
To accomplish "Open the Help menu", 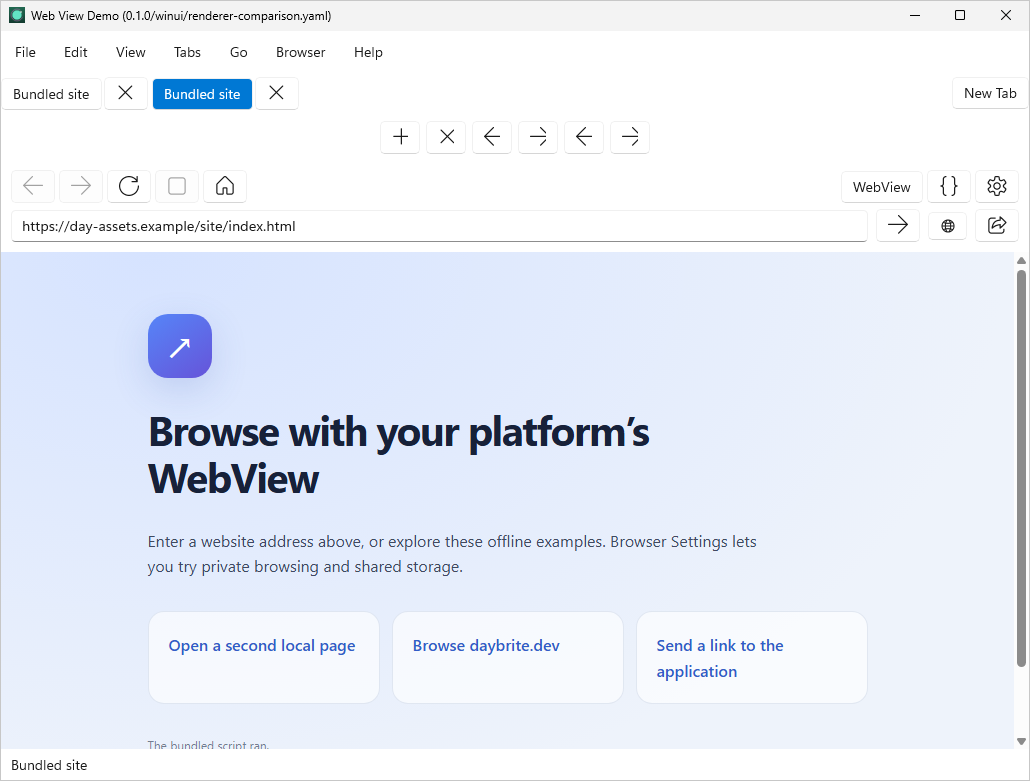I will point(368,53).
